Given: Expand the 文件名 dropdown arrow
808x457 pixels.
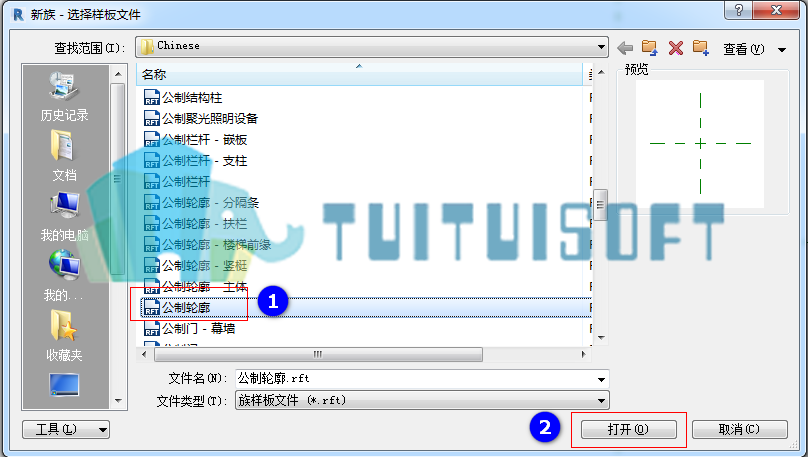Looking at the screenshot, I should click(x=601, y=379).
